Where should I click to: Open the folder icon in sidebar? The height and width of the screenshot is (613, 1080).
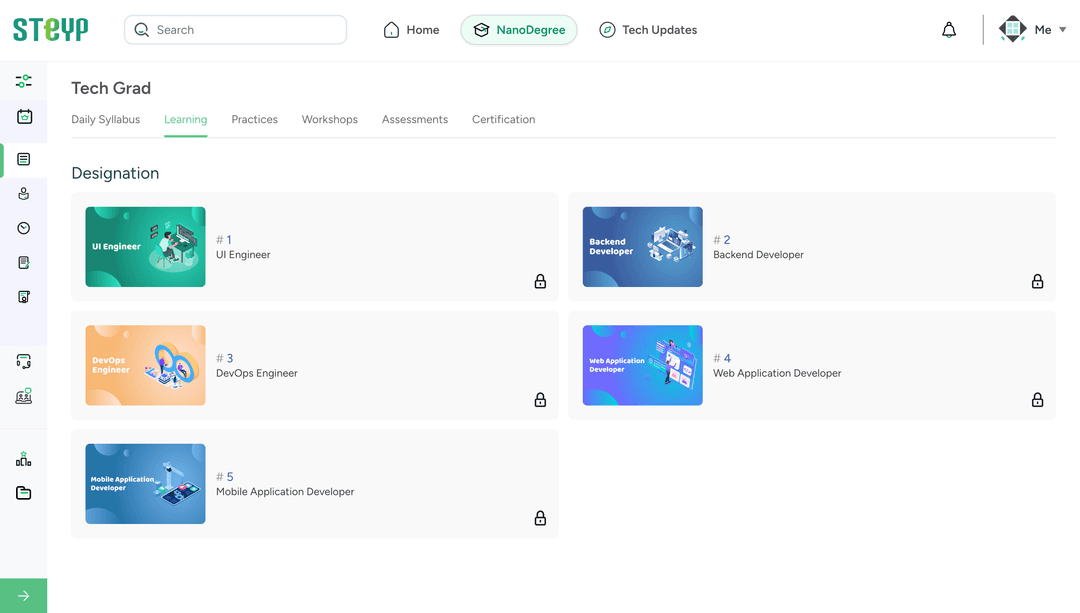pos(24,493)
